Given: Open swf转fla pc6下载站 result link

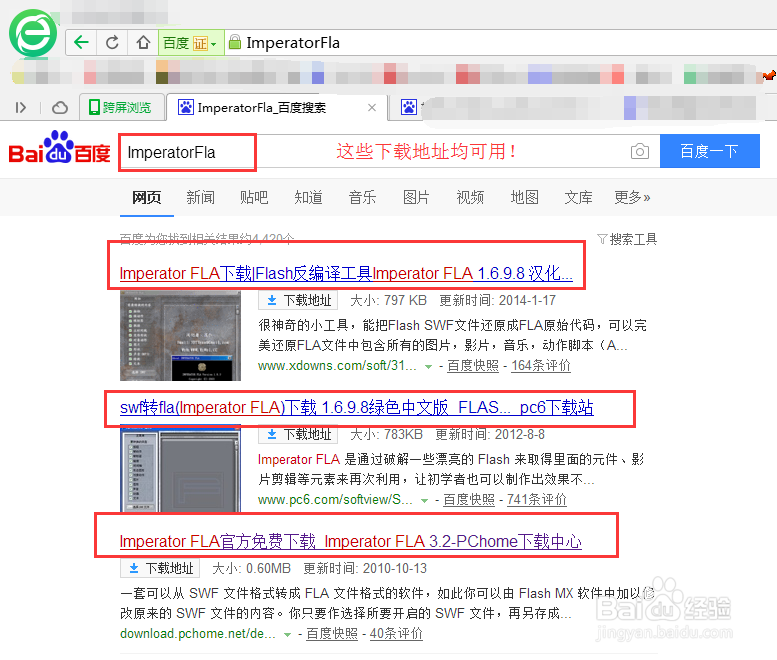Looking at the screenshot, I should (357, 407).
